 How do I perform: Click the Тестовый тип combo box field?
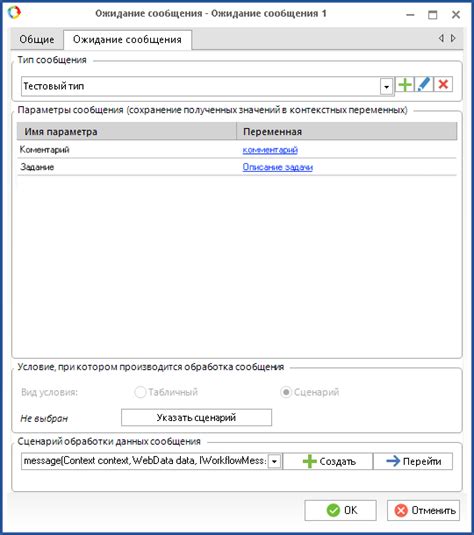[207, 86]
